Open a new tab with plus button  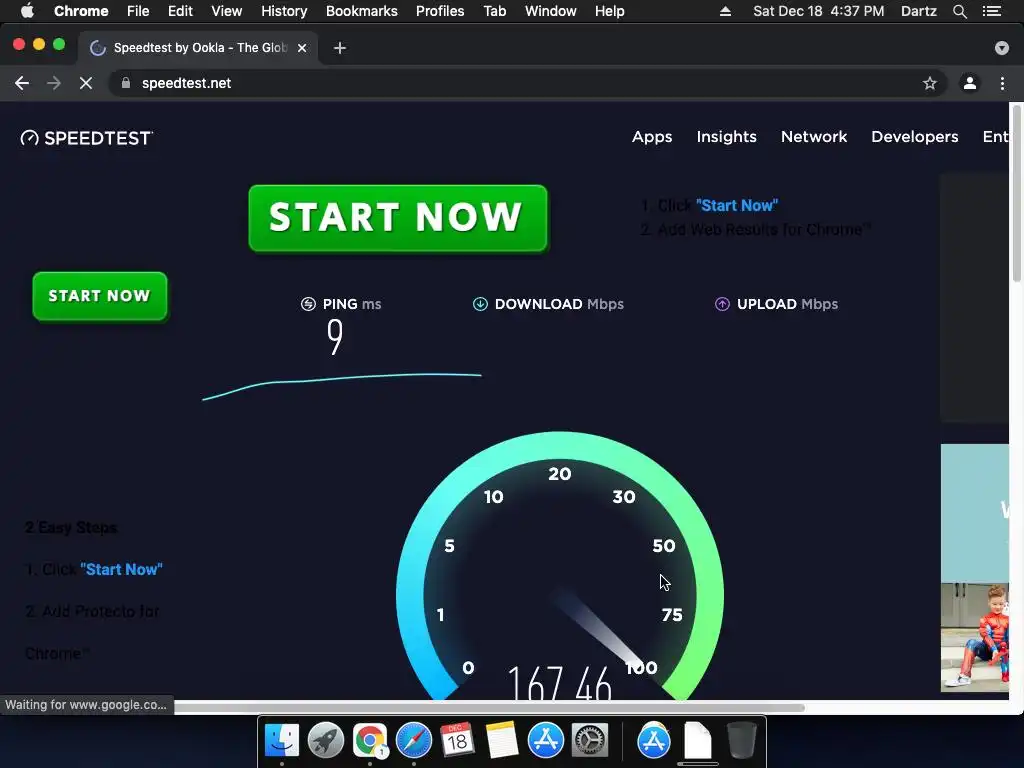tap(340, 48)
